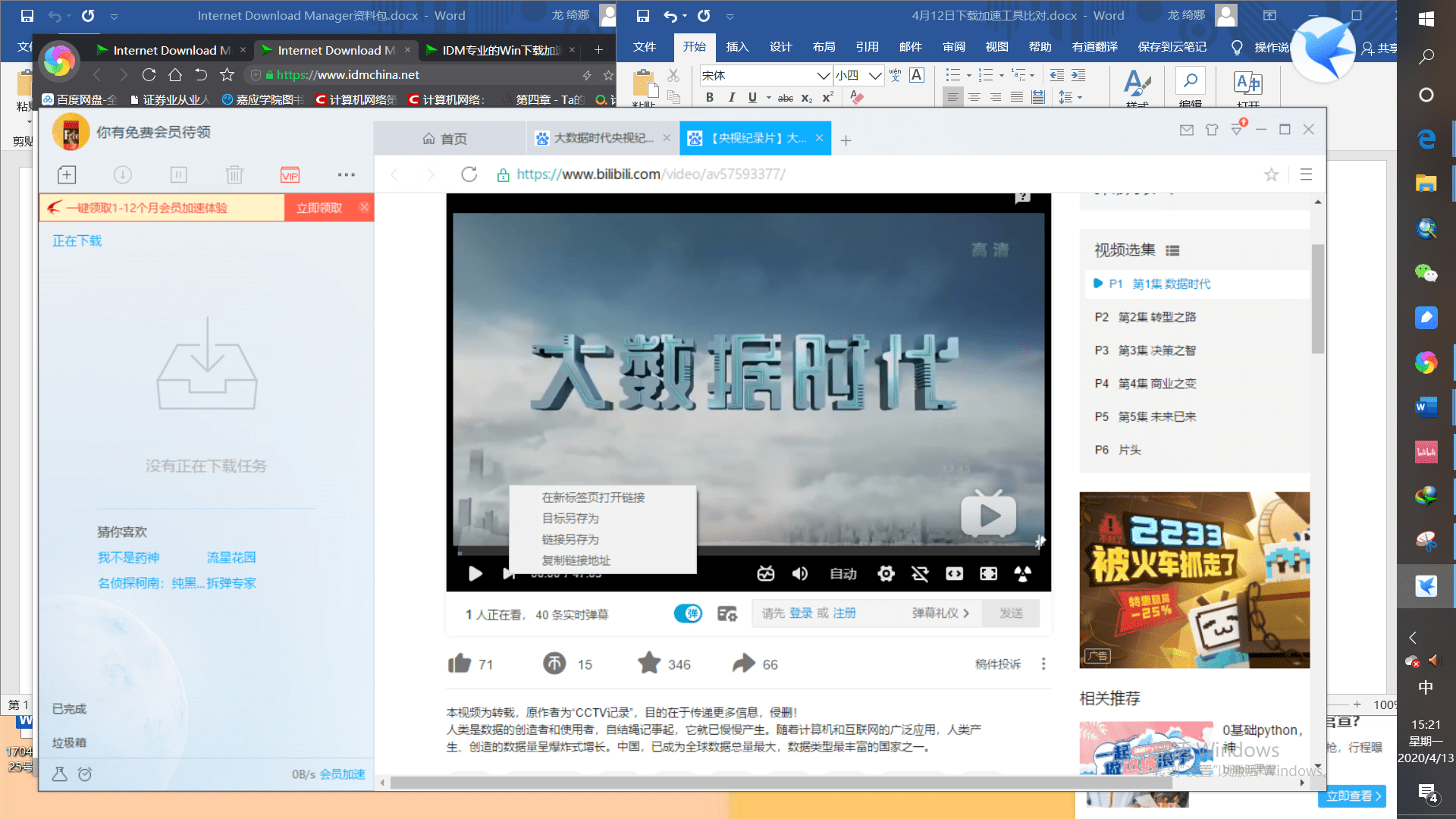Click the 我不是药神 recommendation link
The width and height of the screenshot is (1456, 819).
128,558
